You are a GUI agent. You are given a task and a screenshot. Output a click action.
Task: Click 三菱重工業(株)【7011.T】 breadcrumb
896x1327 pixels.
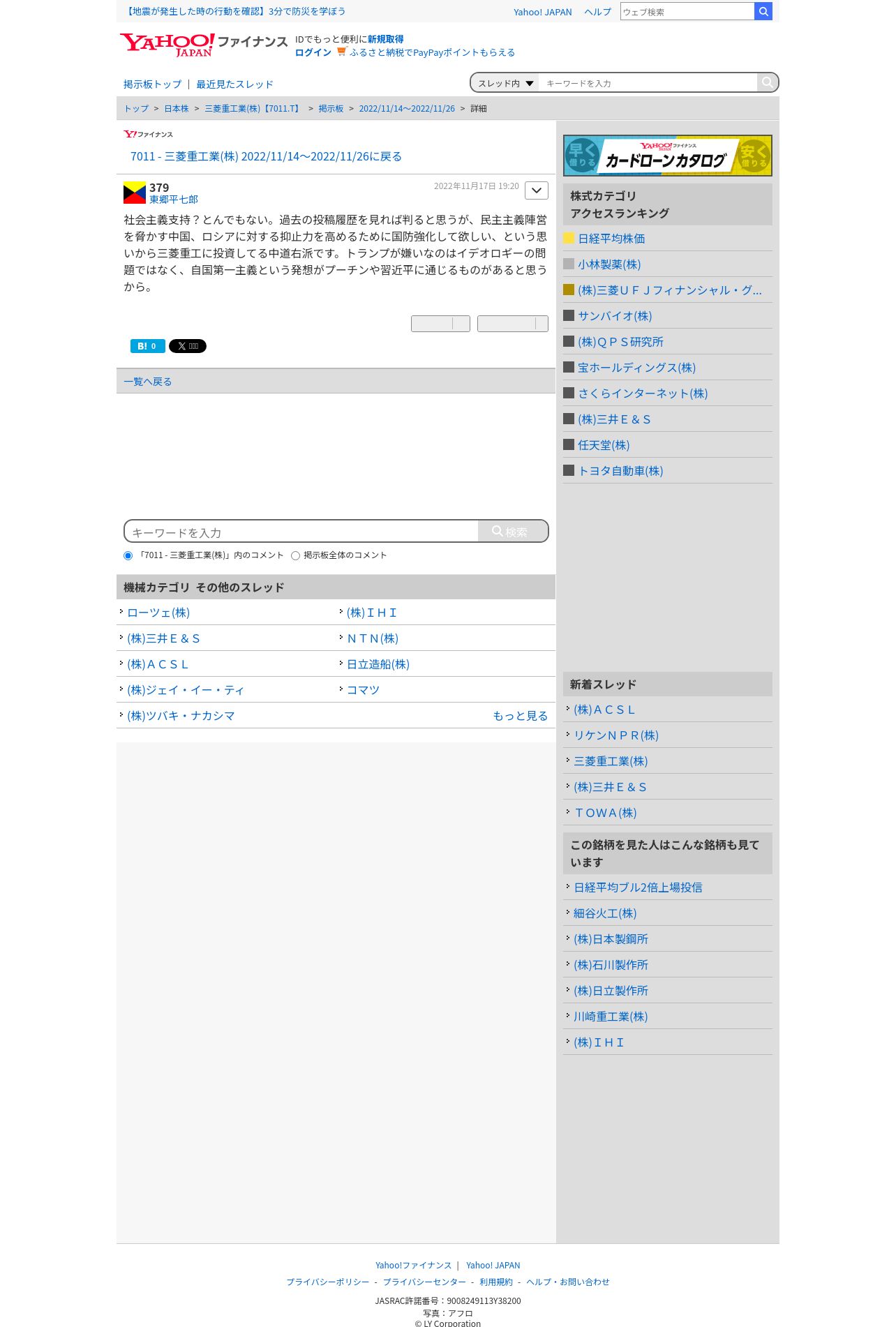[x=253, y=109]
